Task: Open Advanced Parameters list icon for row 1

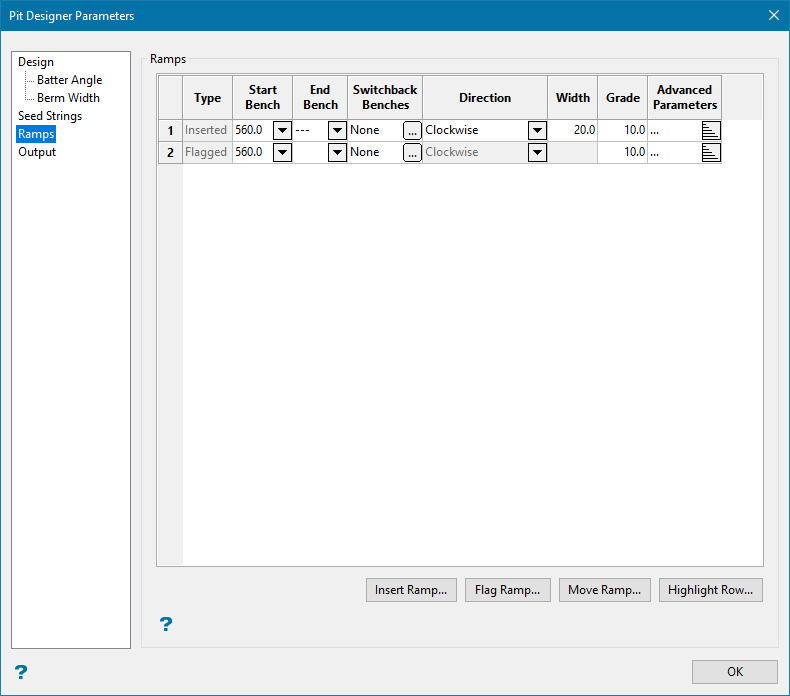Action: pos(711,130)
